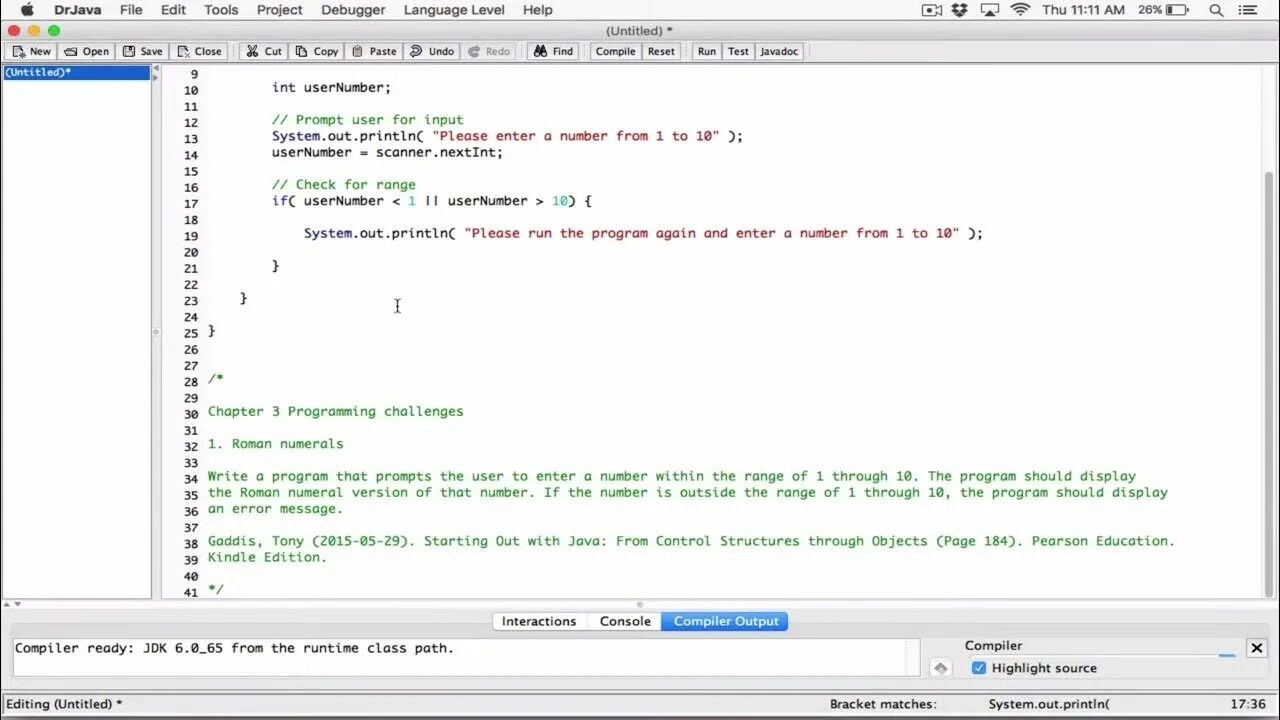Click the 17:36 cursor position indicator
The width and height of the screenshot is (1280, 720).
click(1248, 704)
